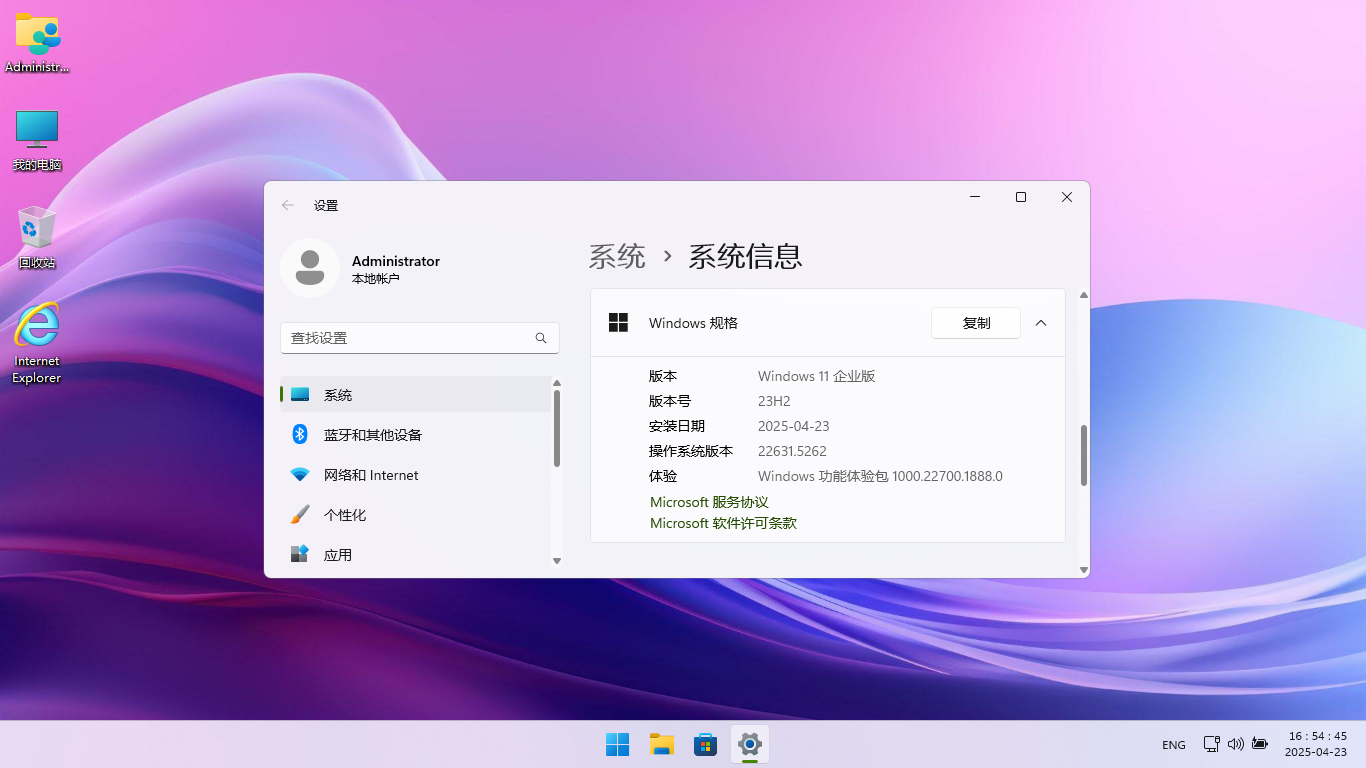Select 蓝牙和其他设备 in the sidebar
This screenshot has width=1366, height=768.
point(415,435)
